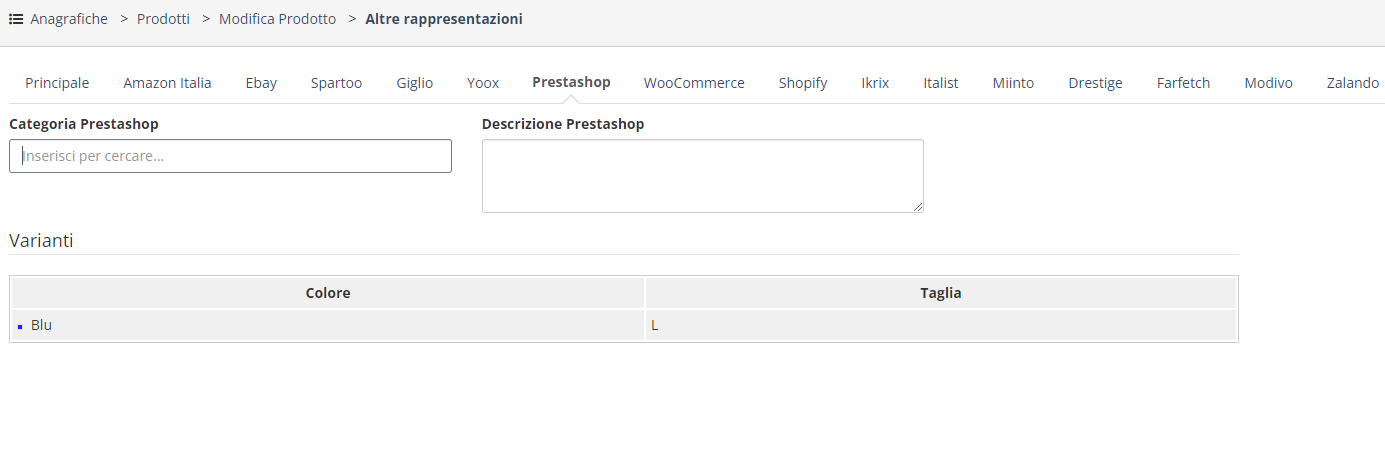Click the Colore column header
This screenshot has width=1385, height=467.
328,293
